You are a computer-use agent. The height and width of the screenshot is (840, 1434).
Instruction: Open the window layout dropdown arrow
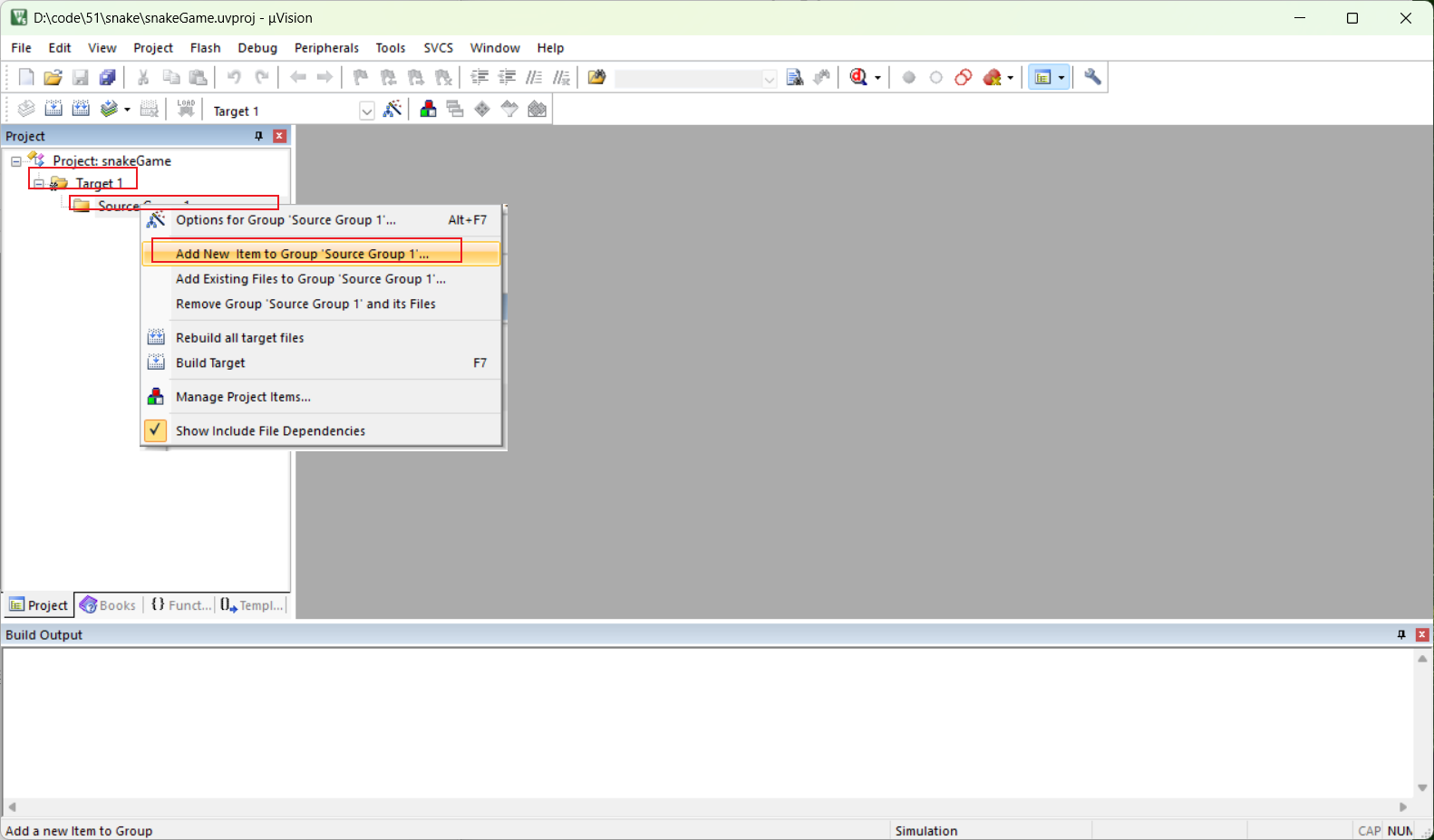1061,78
